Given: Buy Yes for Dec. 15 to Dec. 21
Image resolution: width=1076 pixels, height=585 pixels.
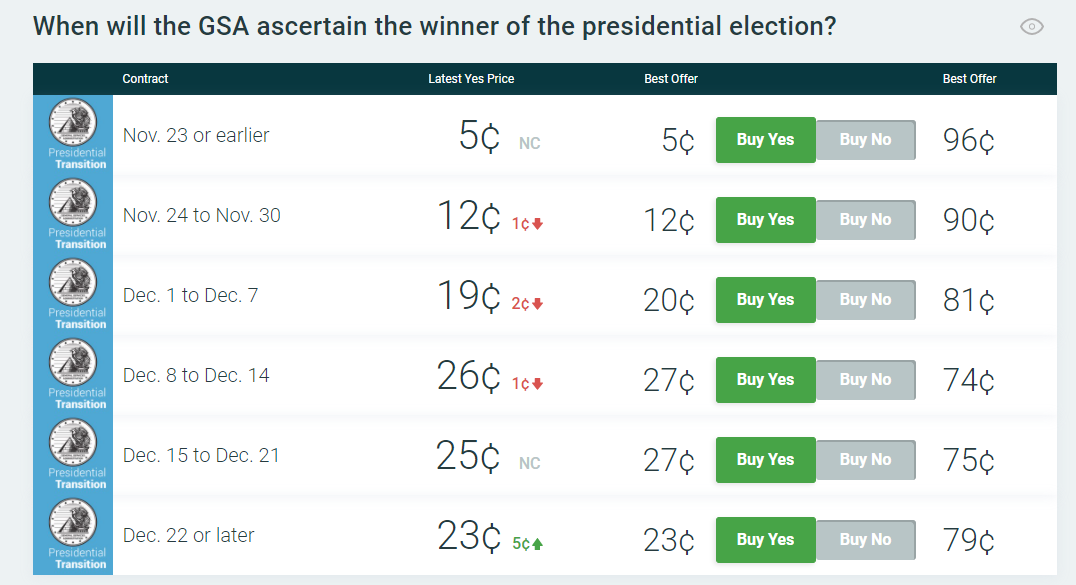Looking at the screenshot, I should tap(765, 460).
